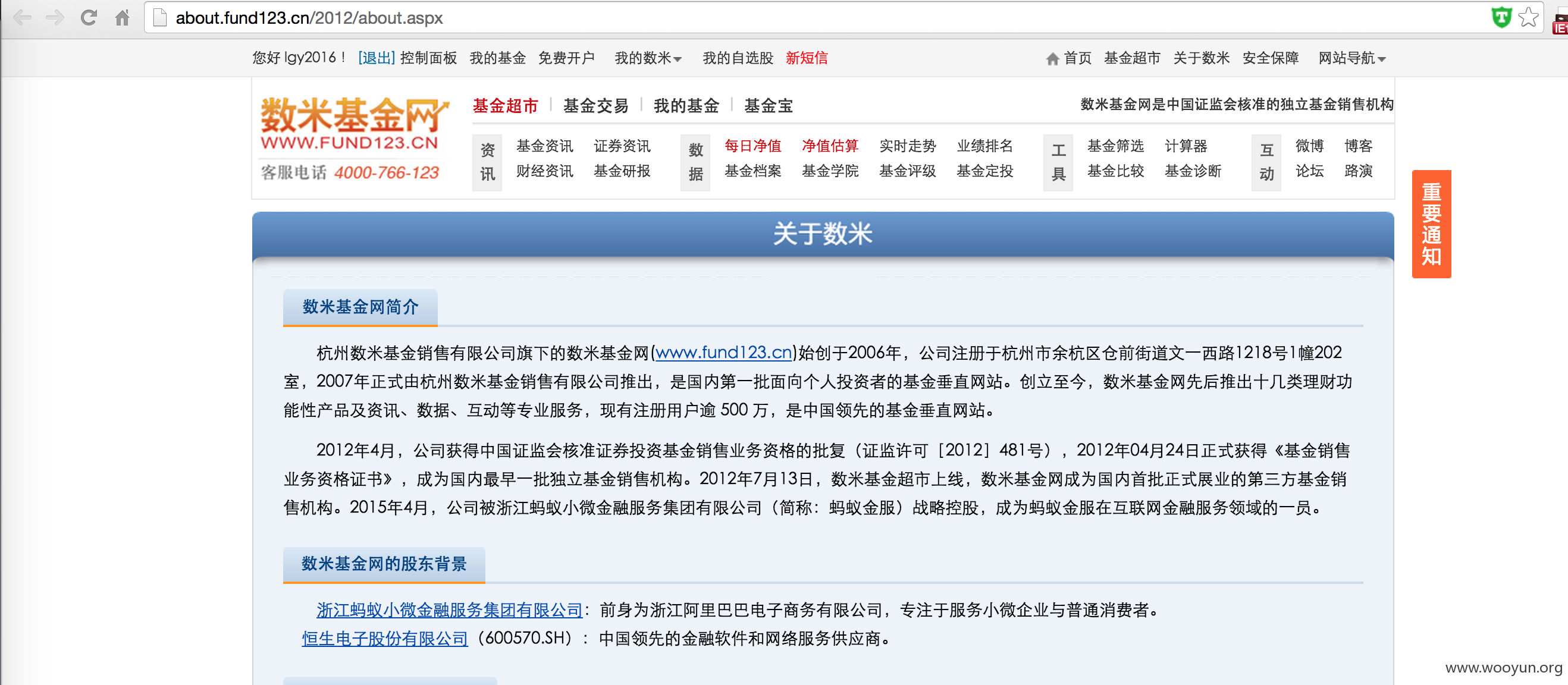This screenshot has height=685, width=1568.
Task: Click 安全保障 in top bar
Action: coord(1271,58)
